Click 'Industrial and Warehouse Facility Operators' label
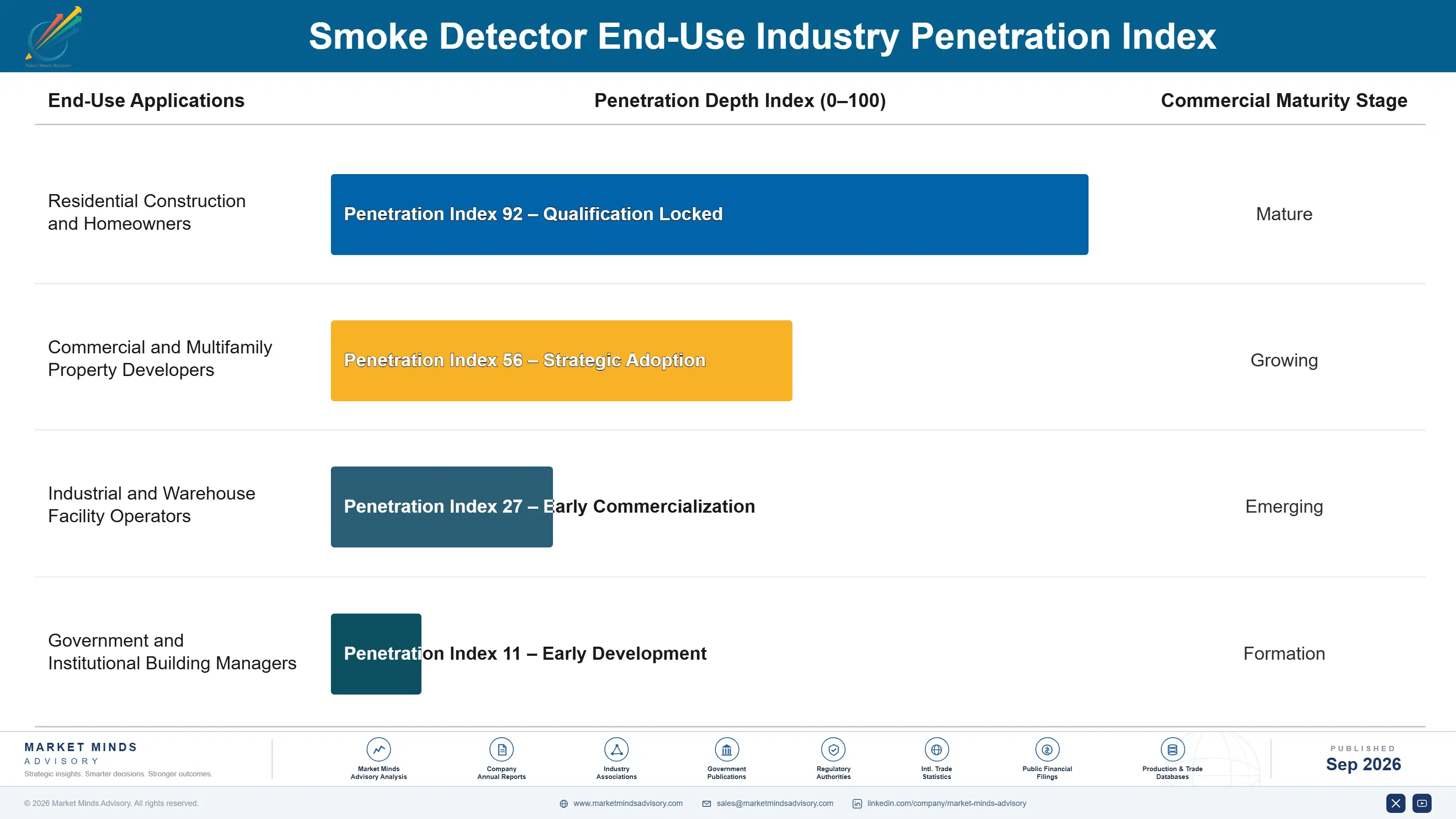 pos(152,505)
